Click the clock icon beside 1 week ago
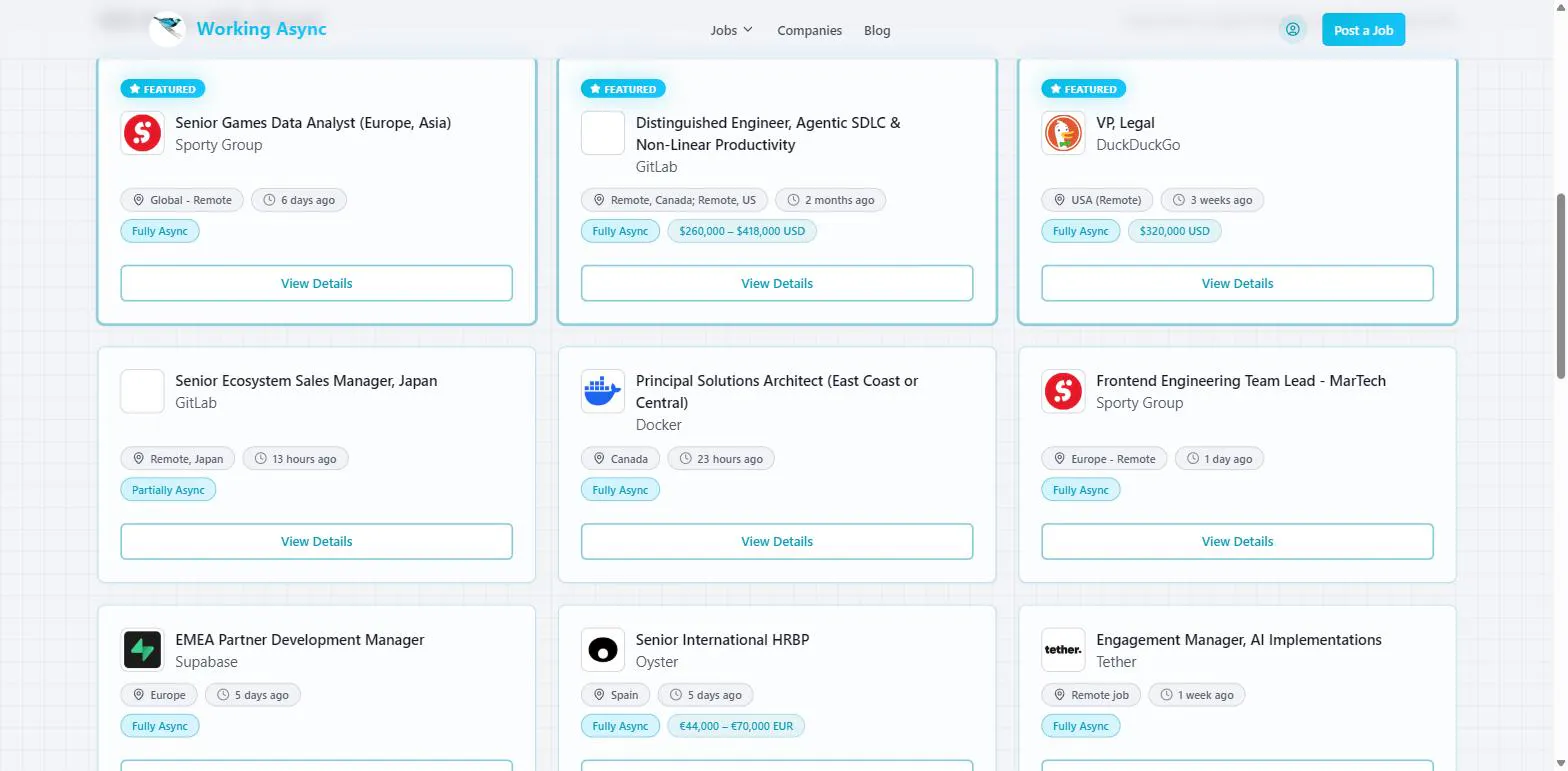Viewport: 1568px width, 771px height. pos(1166,695)
